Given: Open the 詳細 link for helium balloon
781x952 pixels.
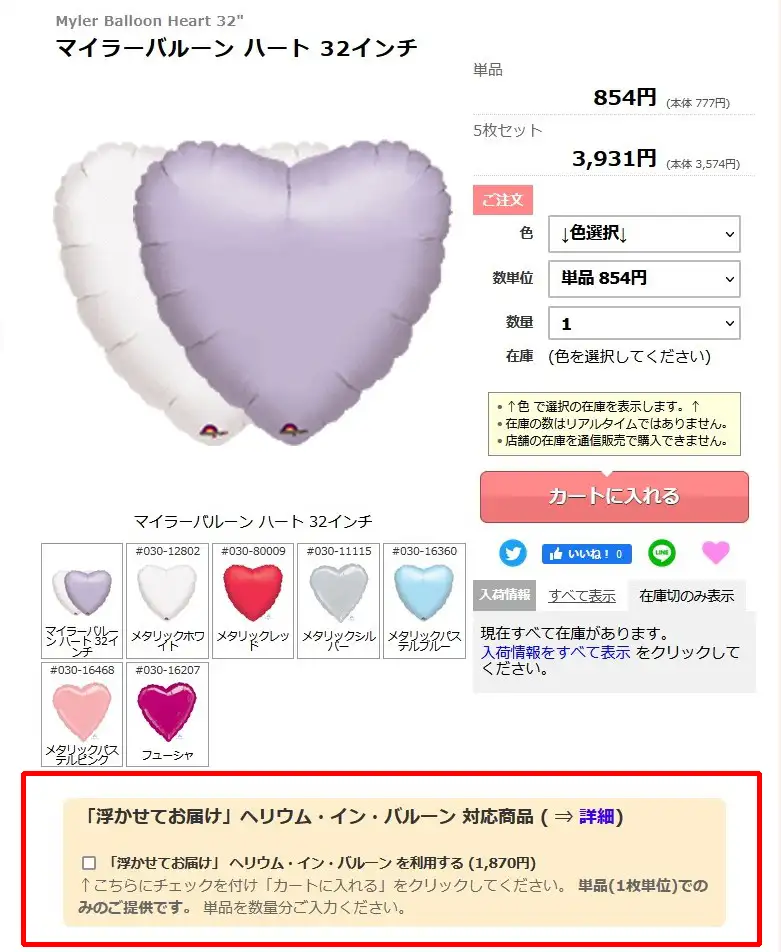Looking at the screenshot, I should pos(596,817).
